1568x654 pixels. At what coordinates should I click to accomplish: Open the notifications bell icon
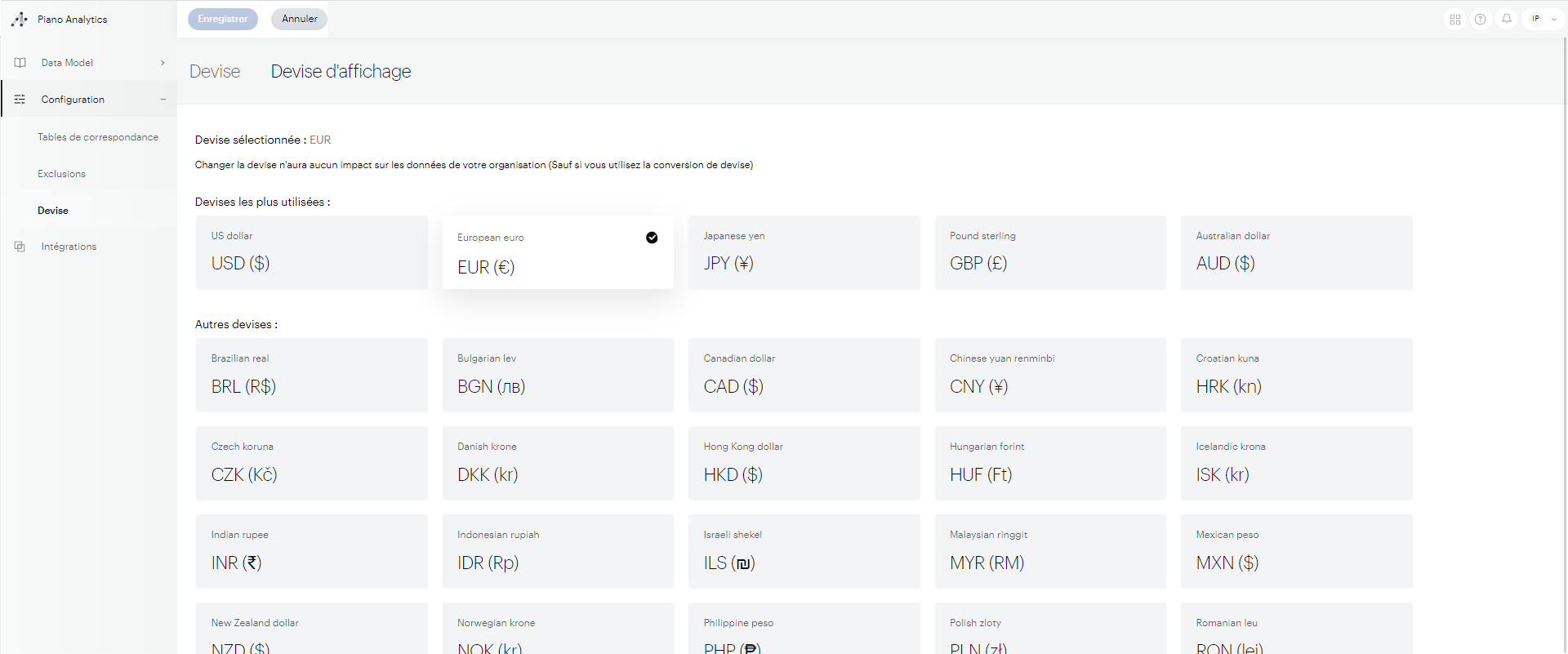click(x=1507, y=19)
